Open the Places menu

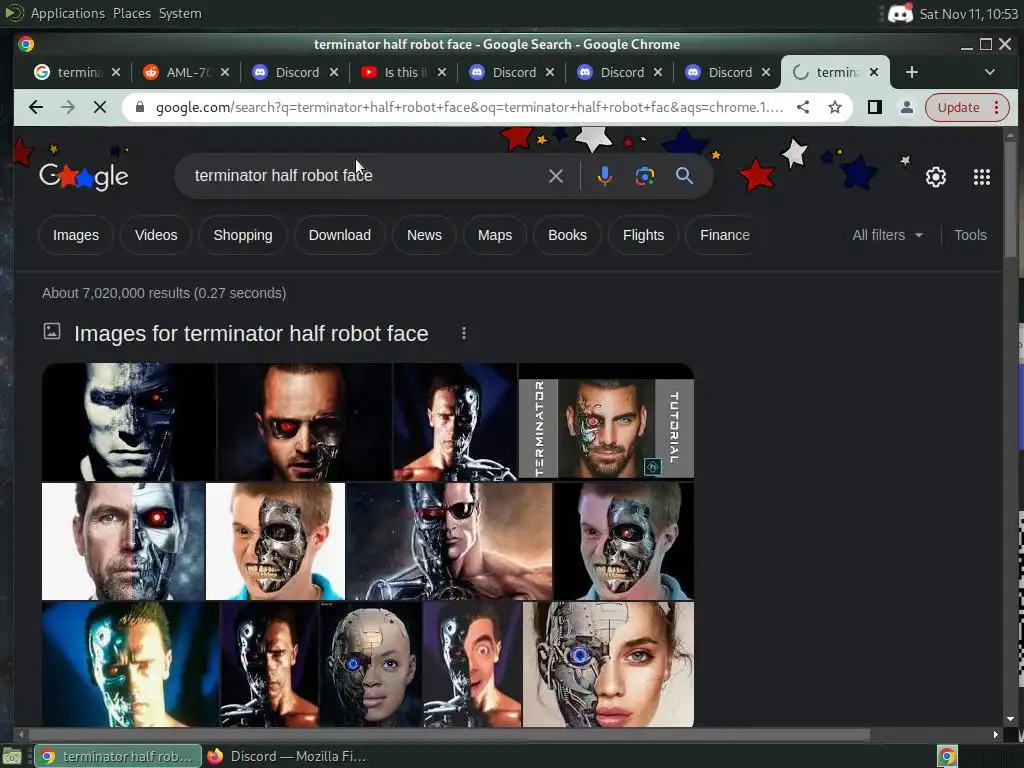[x=131, y=13]
